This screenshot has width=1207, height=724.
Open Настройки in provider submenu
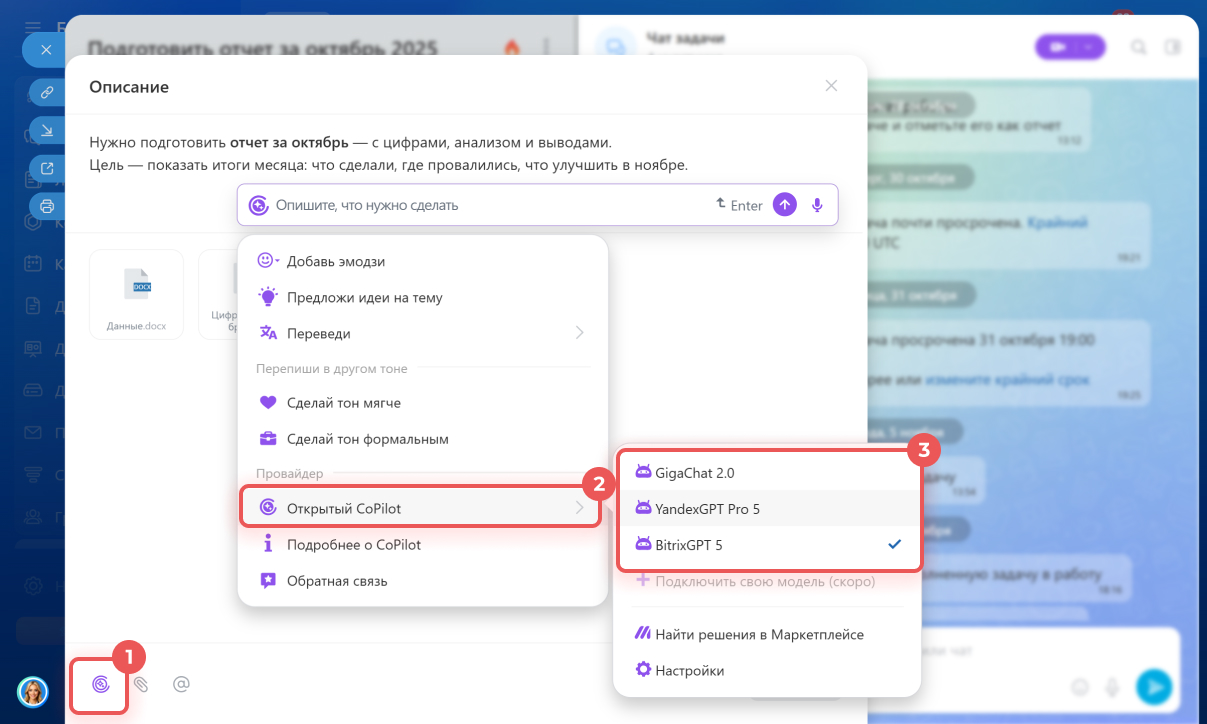(x=689, y=670)
